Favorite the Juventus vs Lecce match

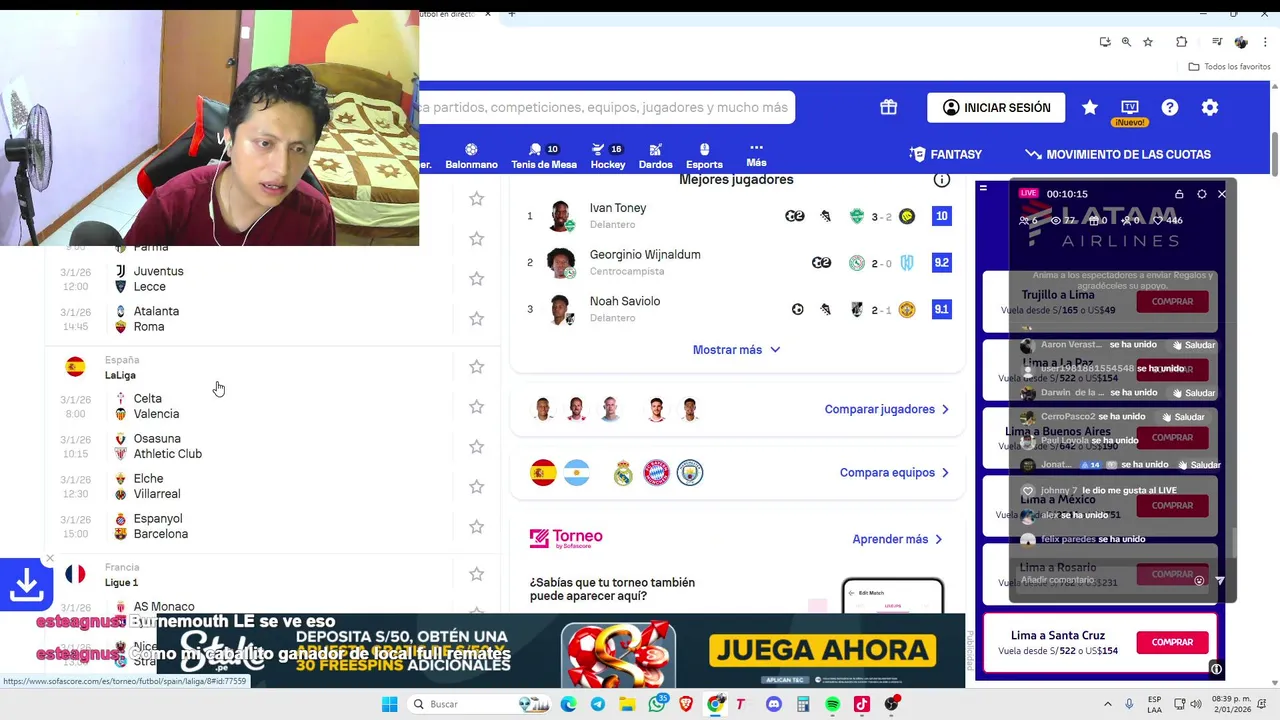477,279
